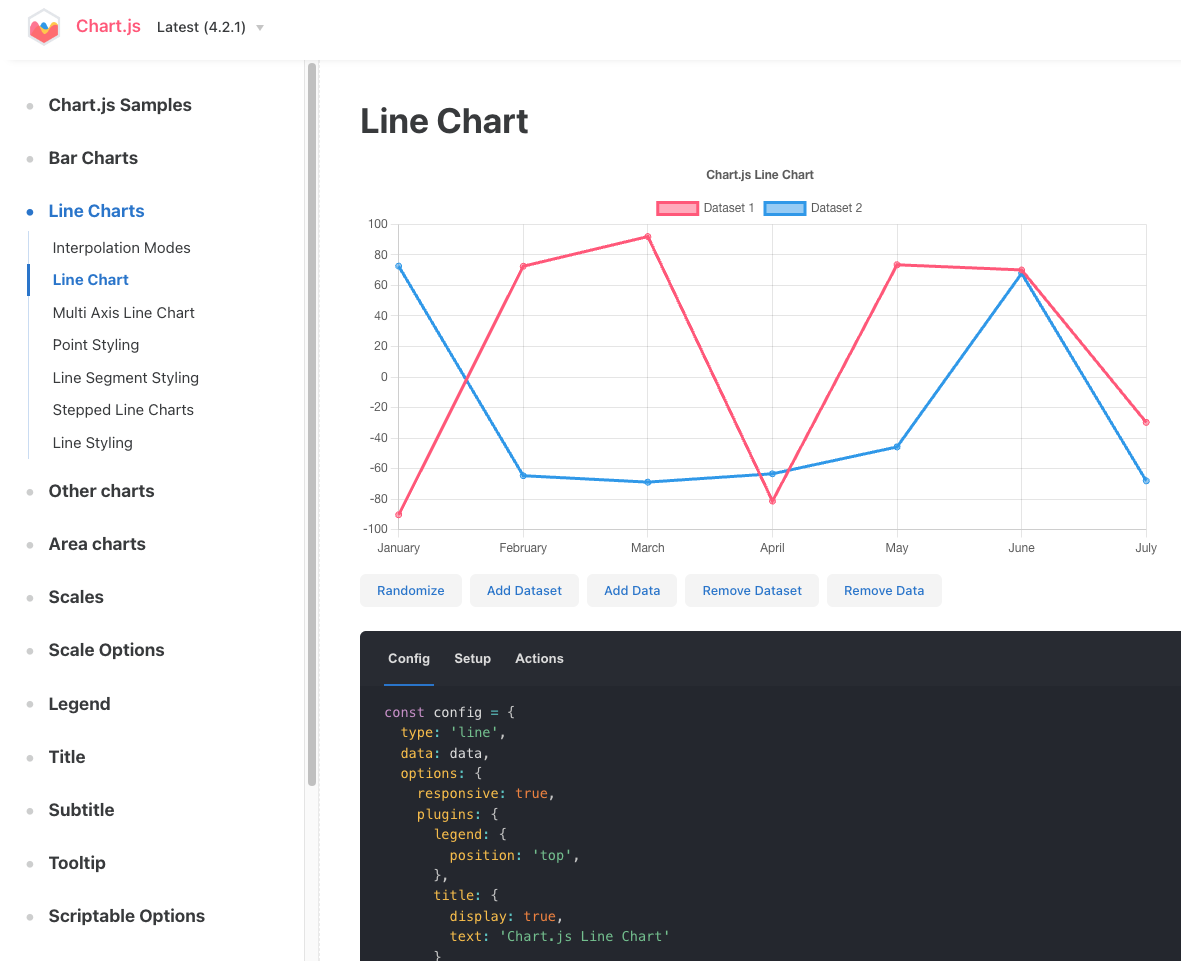Switch to the Config code tab
This screenshot has width=1181, height=961.
[409, 658]
